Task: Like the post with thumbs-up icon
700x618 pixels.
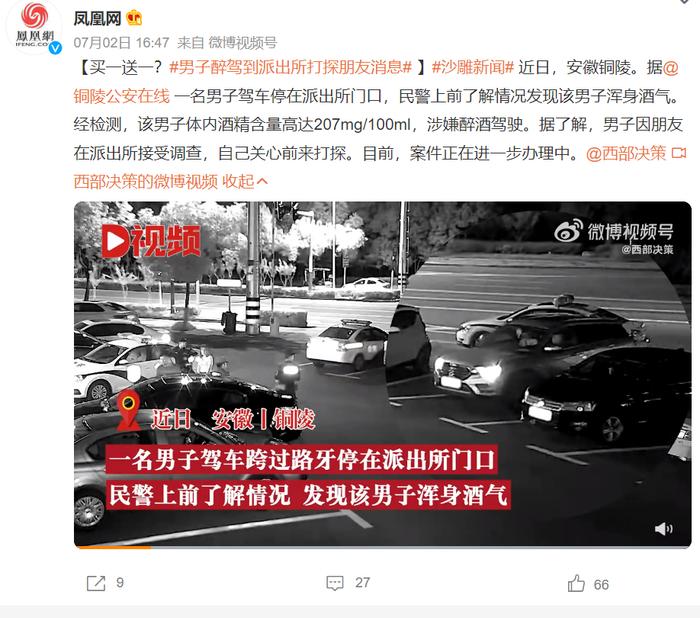Action: [576, 583]
